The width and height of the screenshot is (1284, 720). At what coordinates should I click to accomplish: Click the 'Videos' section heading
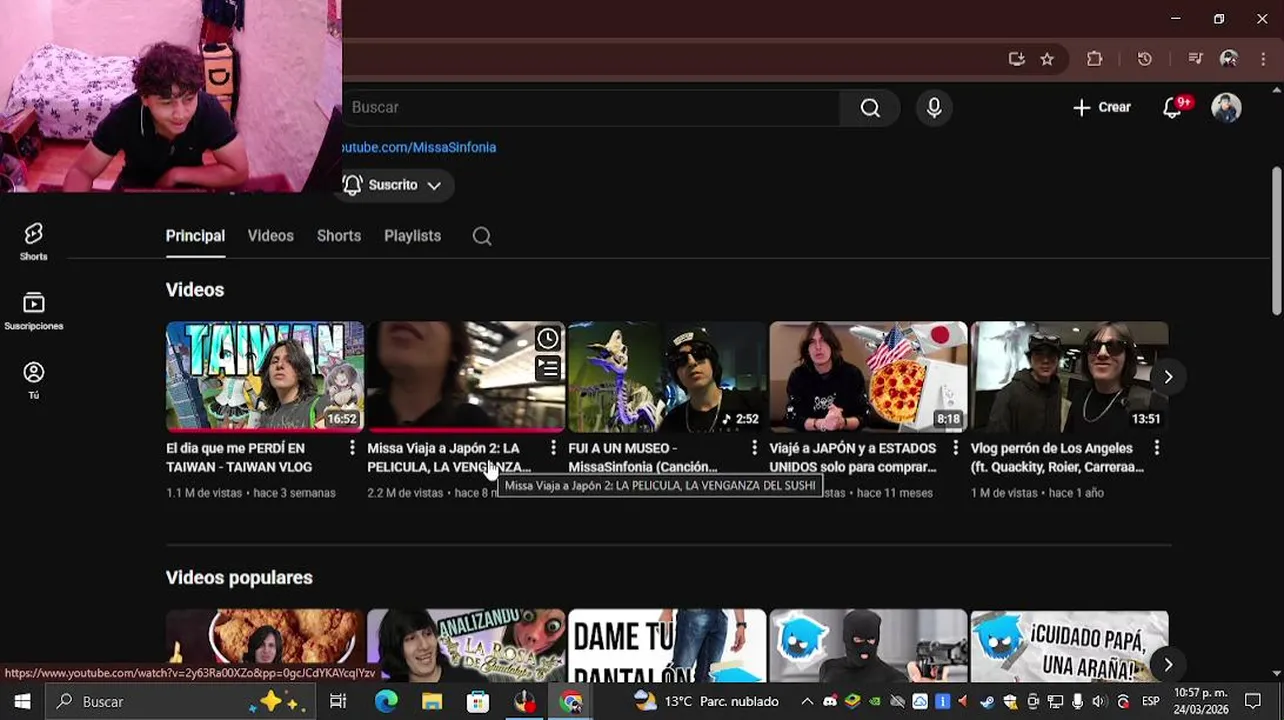[x=195, y=290]
